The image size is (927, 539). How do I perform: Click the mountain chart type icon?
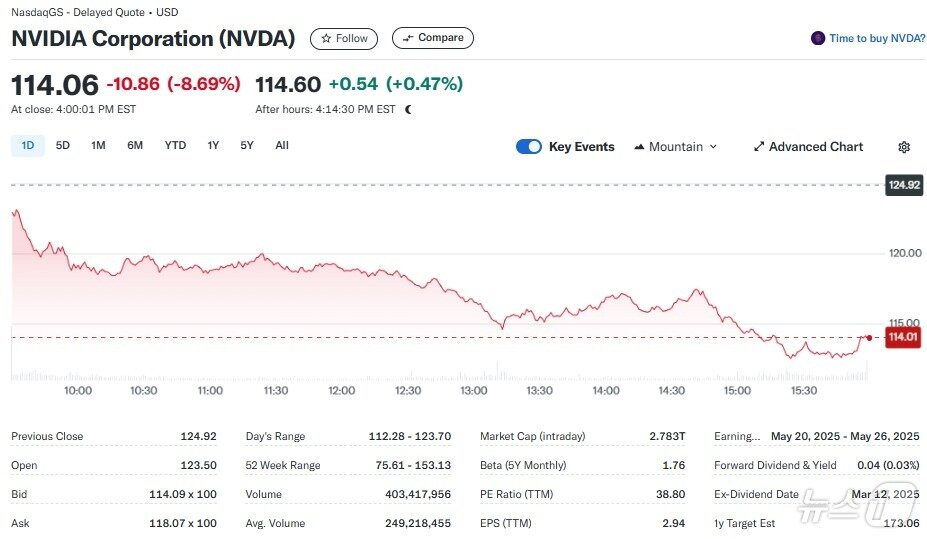point(639,147)
